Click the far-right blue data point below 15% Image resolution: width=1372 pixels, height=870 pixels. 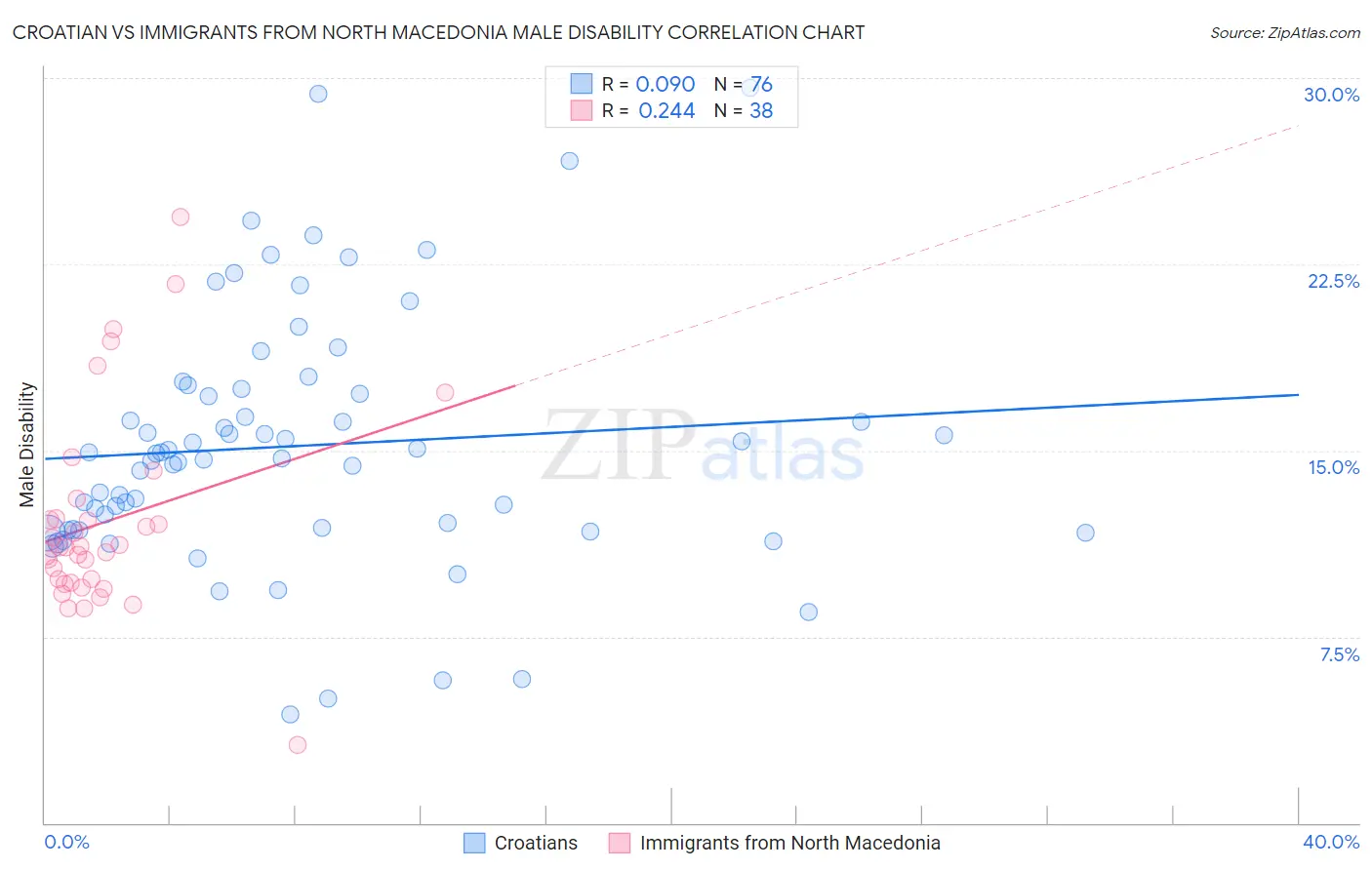click(1085, 533)
